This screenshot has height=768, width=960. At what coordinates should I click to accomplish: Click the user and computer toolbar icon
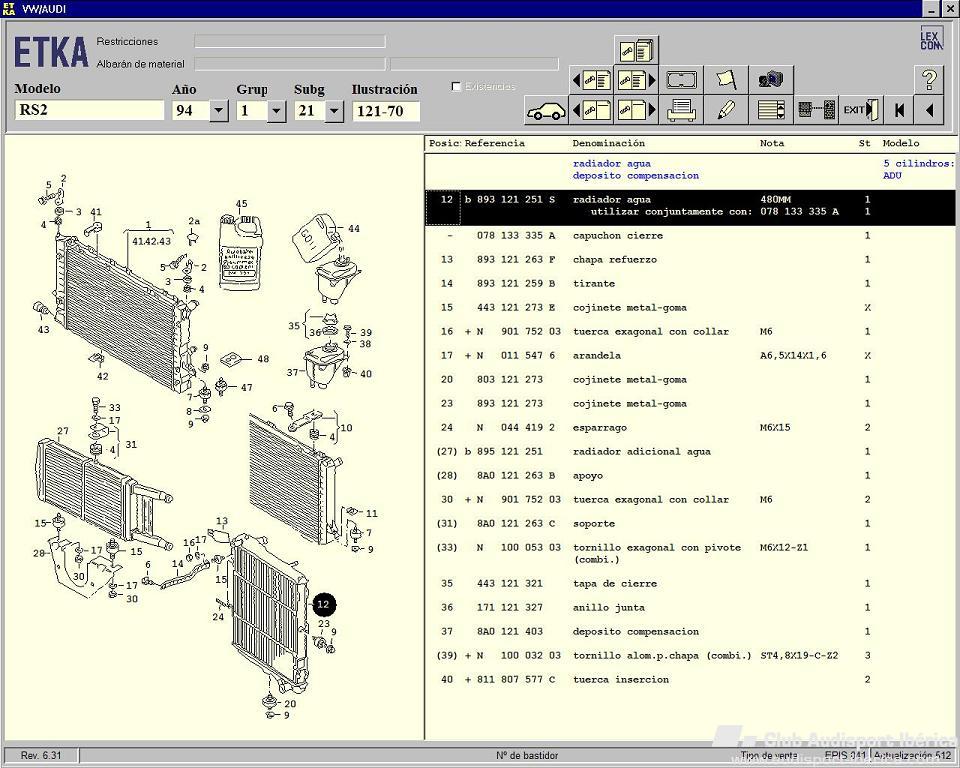[771, 80]
